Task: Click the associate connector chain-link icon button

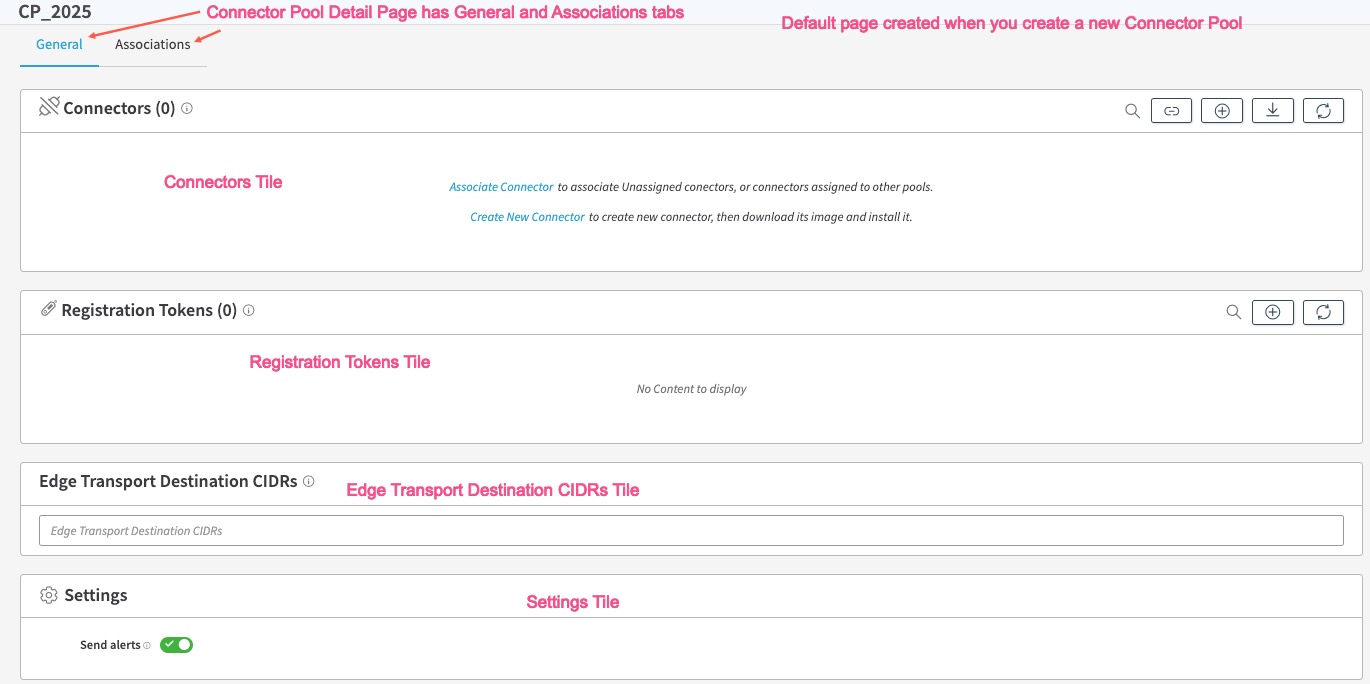Action: point(1171,111)
